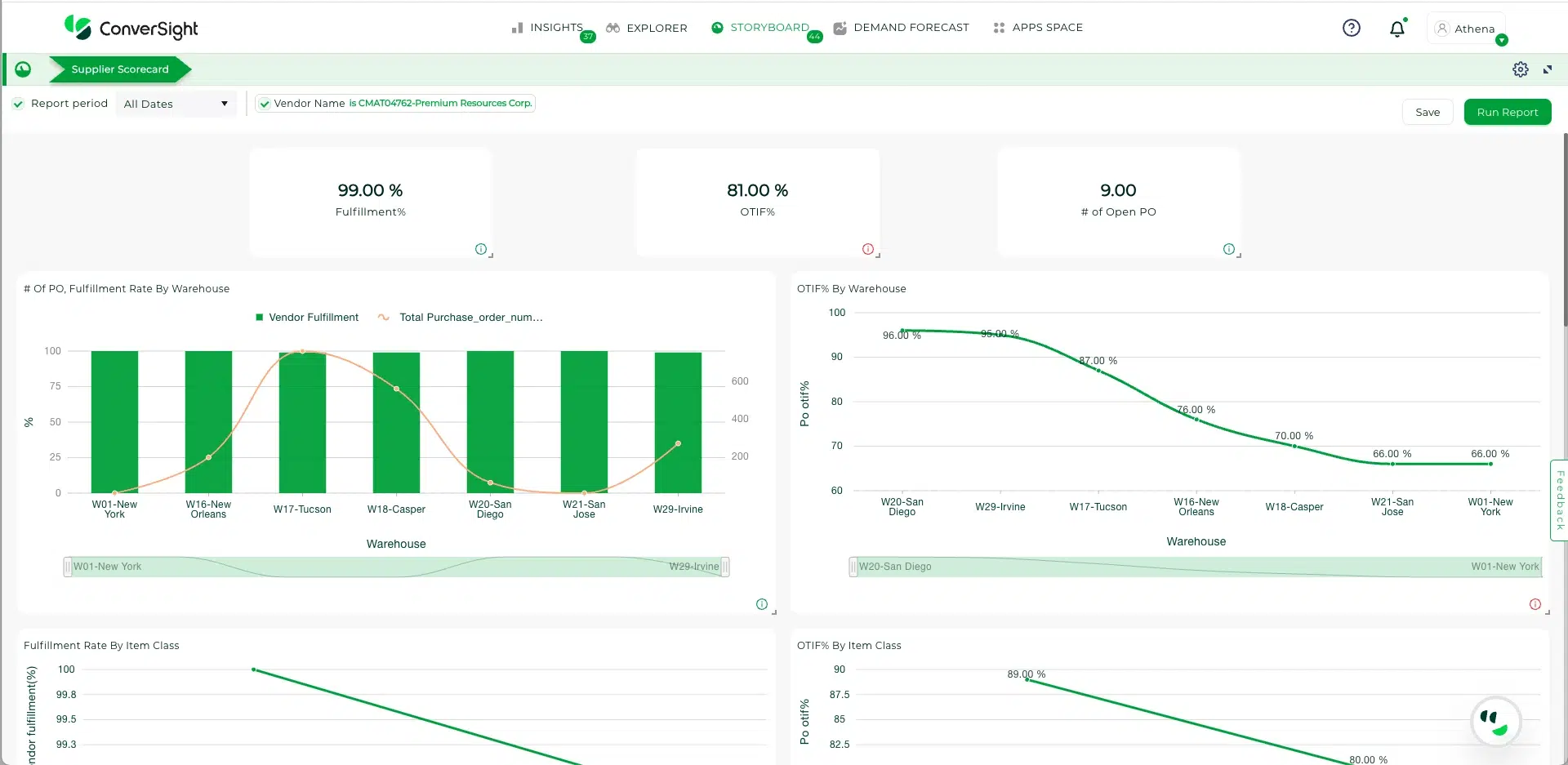
Task: Click the warehouse range slider under fulfillment chart
Action: [396, 567]
